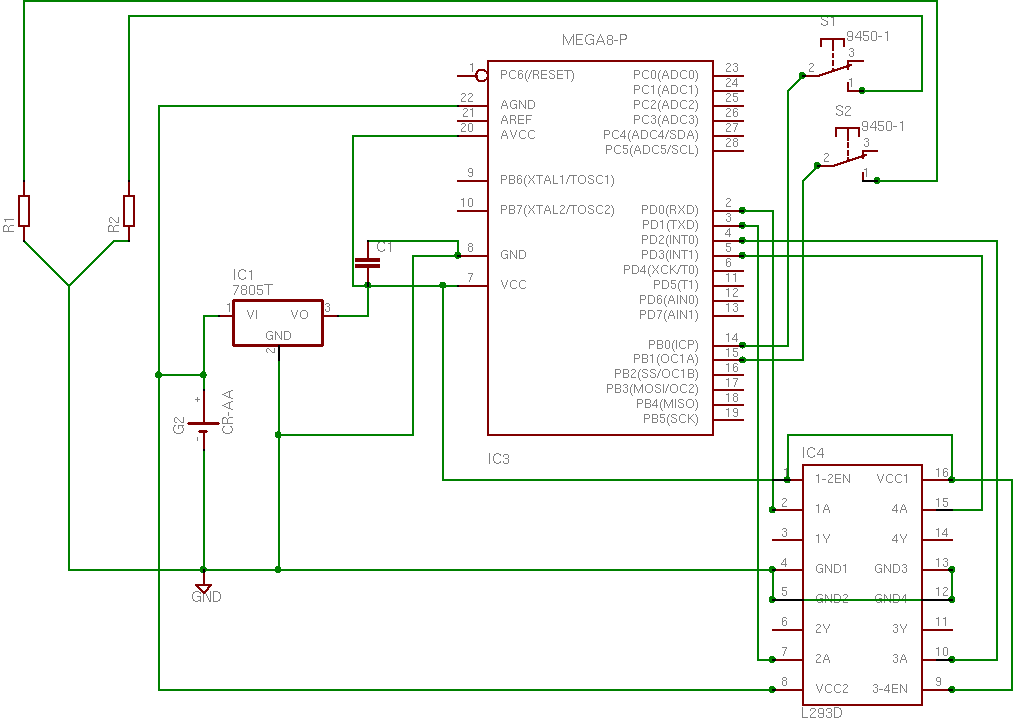
Task: Click the MEGA8 VCC pin 7 label
Action: point(513,285)
